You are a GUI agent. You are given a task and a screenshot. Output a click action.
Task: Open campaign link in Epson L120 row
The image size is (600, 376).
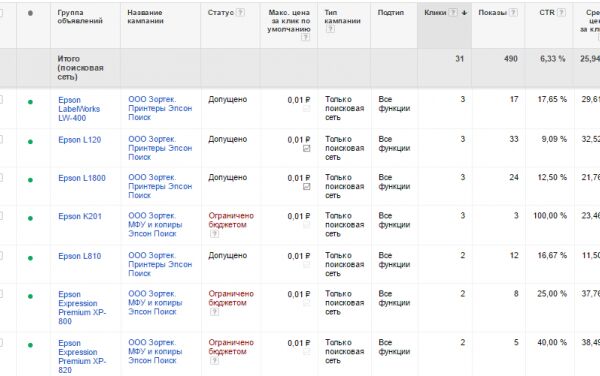(160, 148)
